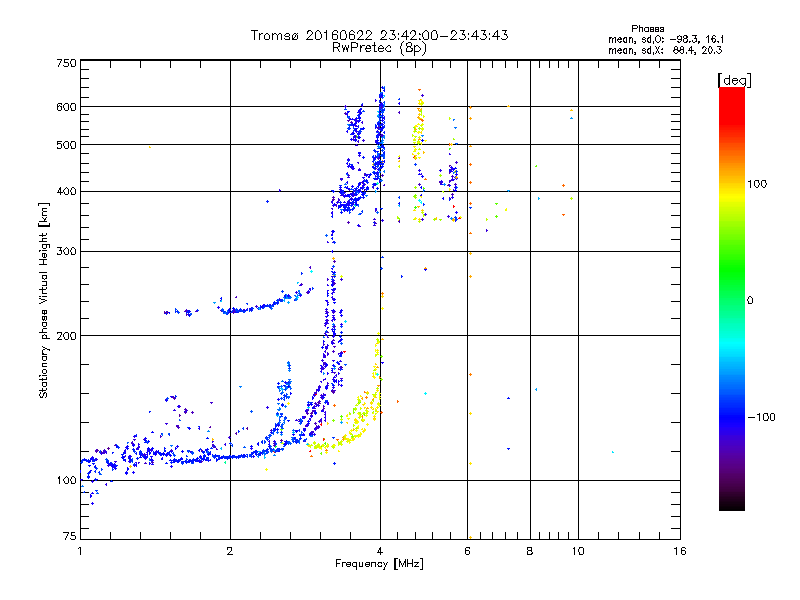Click the black bottom of the phase colorbar
Viewport: 800px width, 600px height.
point(732,506)
